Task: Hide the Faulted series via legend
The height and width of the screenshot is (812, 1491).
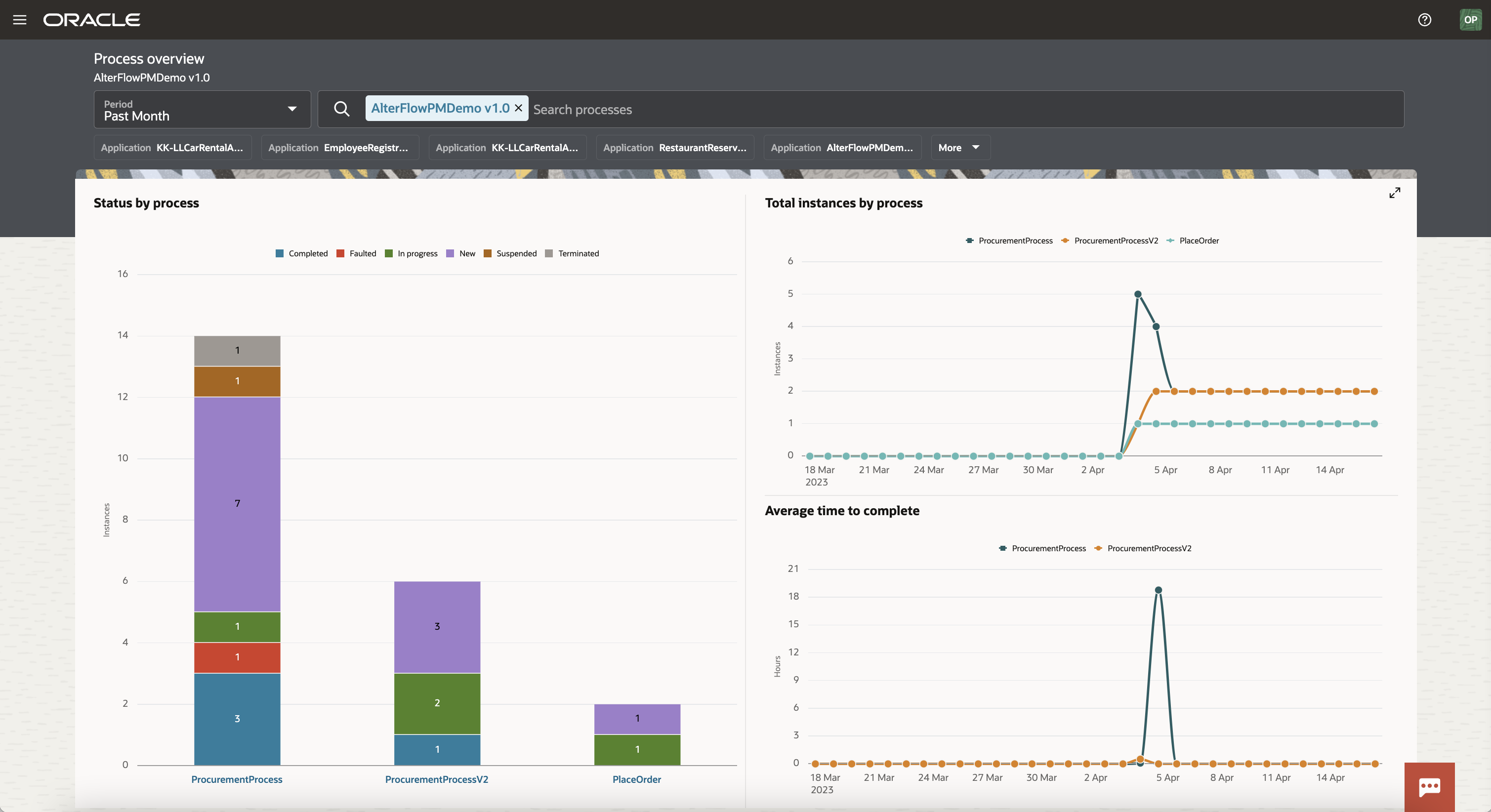Action: pyautogui.click(x=357, y=253)
